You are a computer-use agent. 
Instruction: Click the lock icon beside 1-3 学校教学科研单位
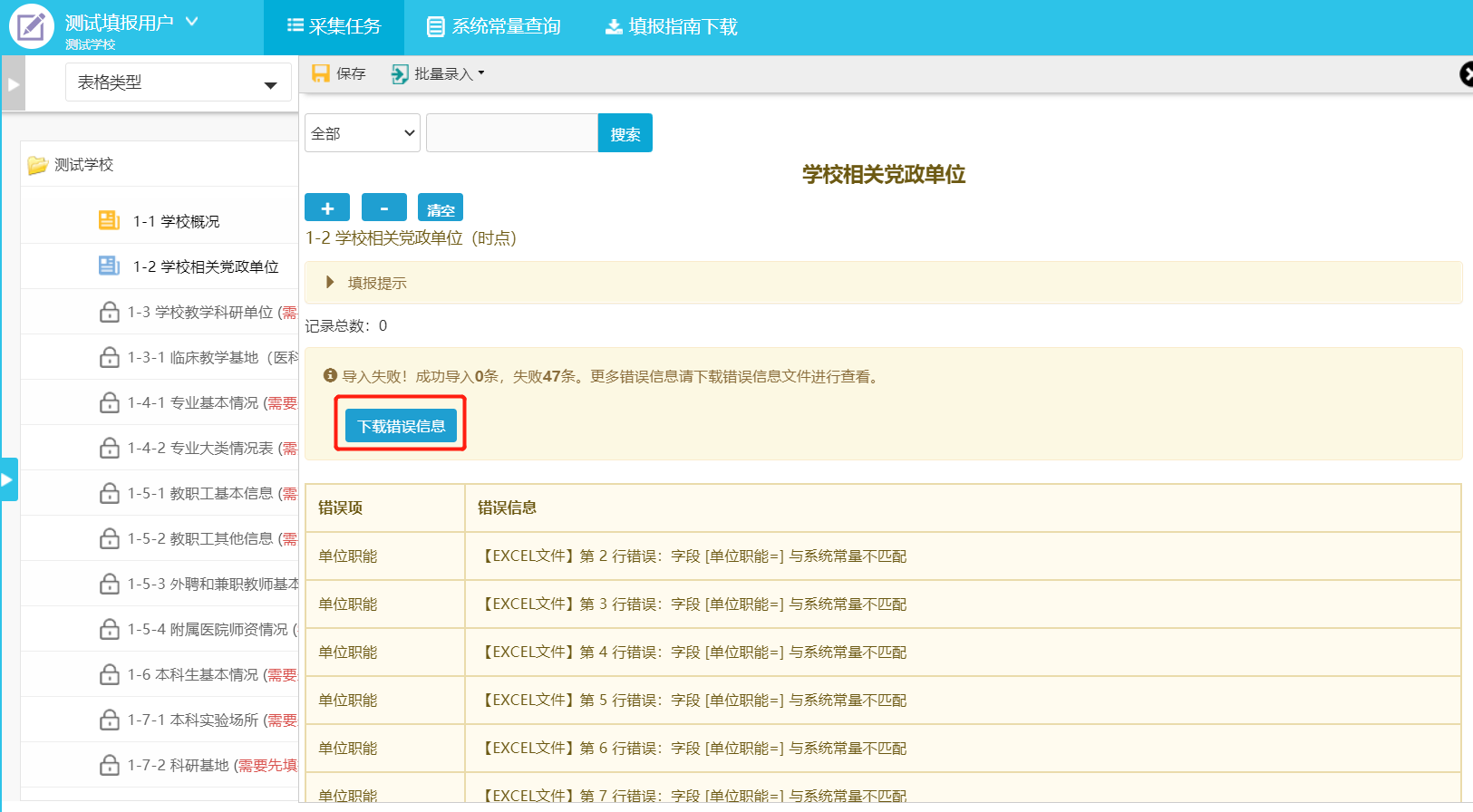click(x=110, y=312)
